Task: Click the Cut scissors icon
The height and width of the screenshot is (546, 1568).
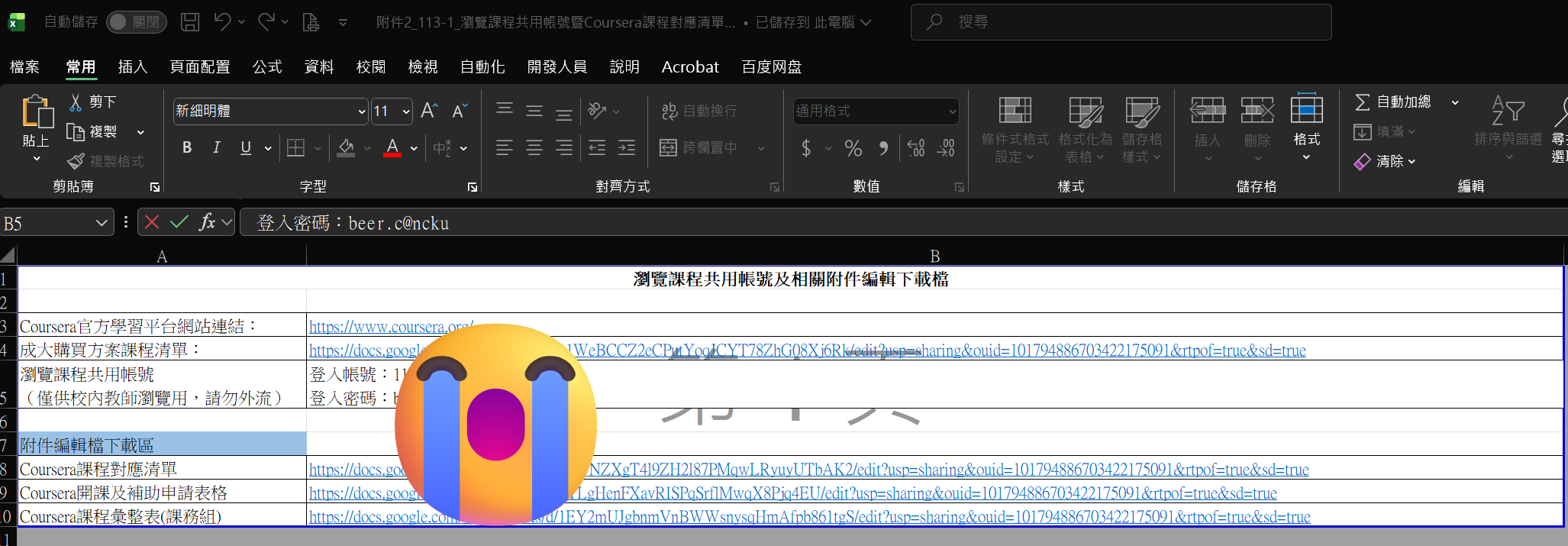Action: point(76,102)
